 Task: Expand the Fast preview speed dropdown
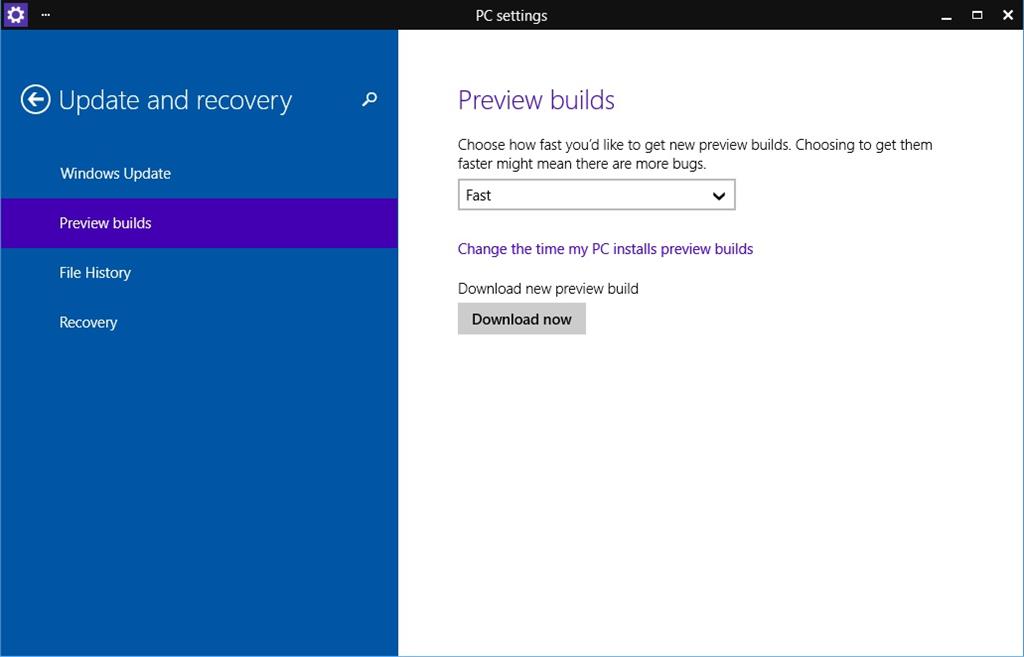coord(596,195)
